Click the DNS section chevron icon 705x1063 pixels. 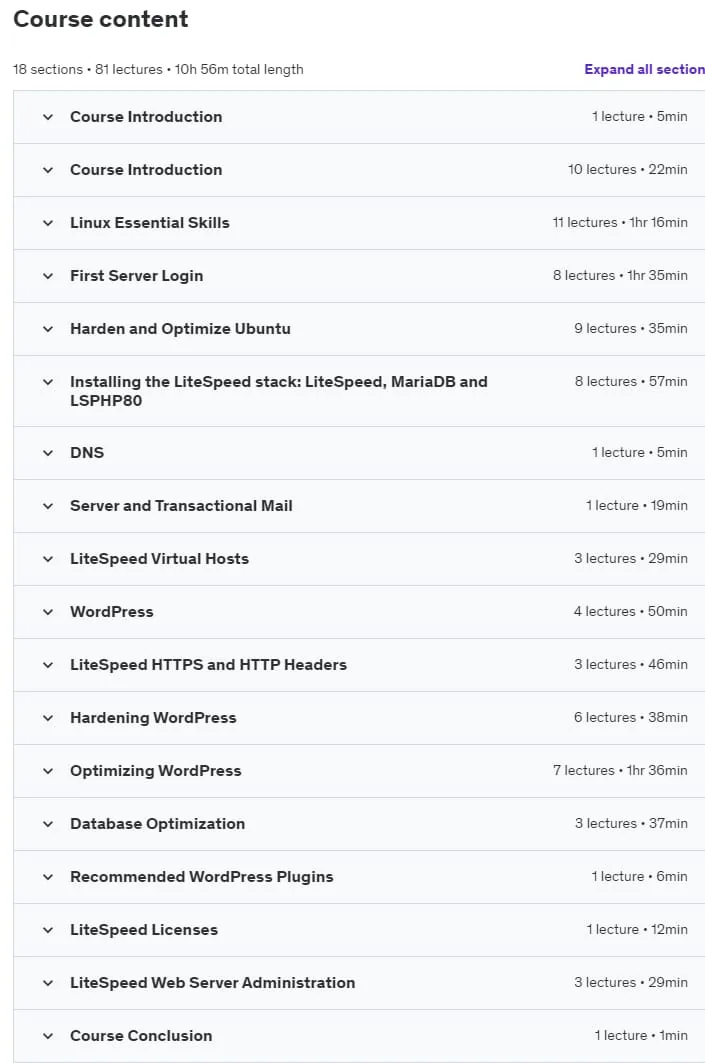48,453
